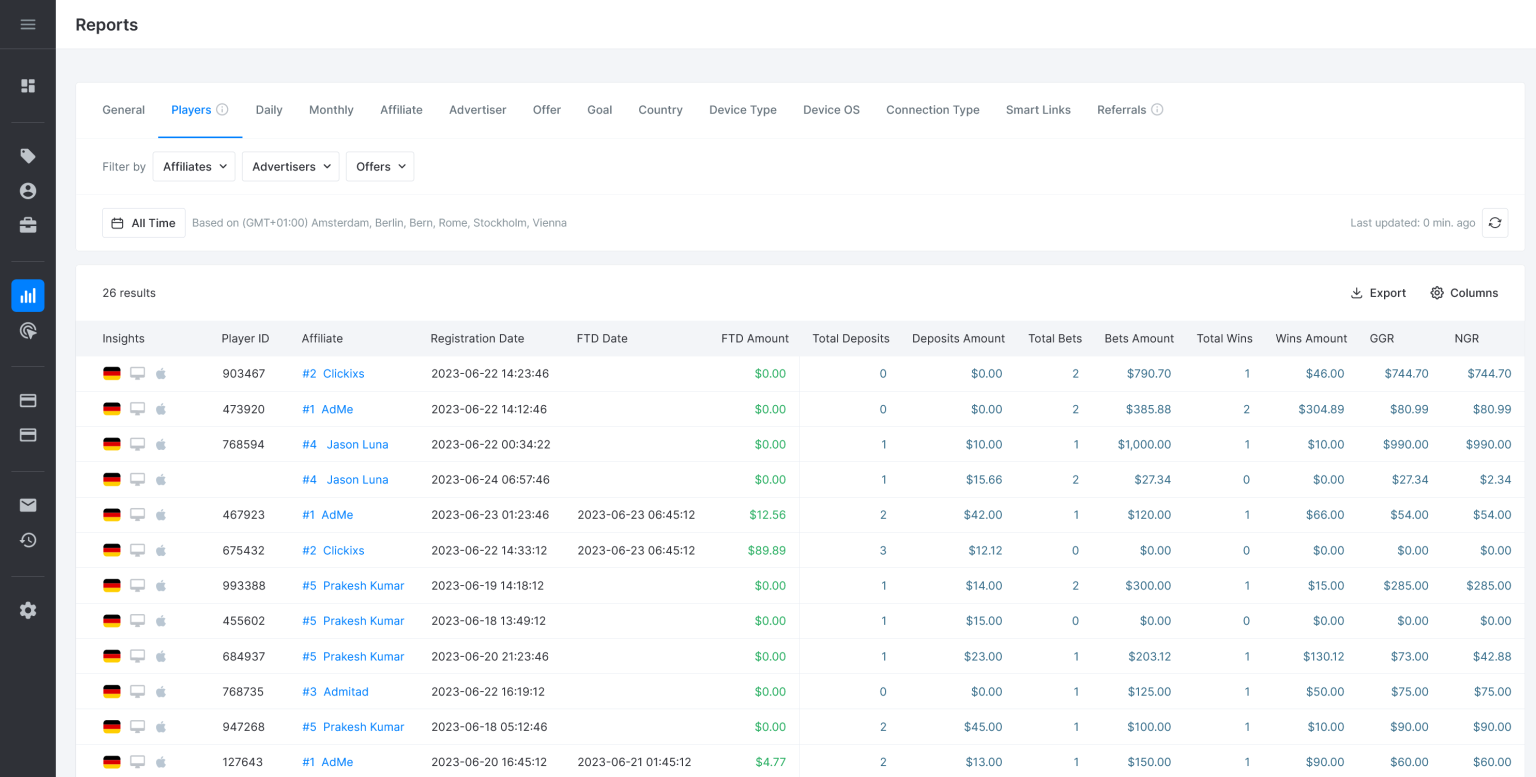Switch to the General tab
This screenshot has width=1536, height=777.
point(124,110)
